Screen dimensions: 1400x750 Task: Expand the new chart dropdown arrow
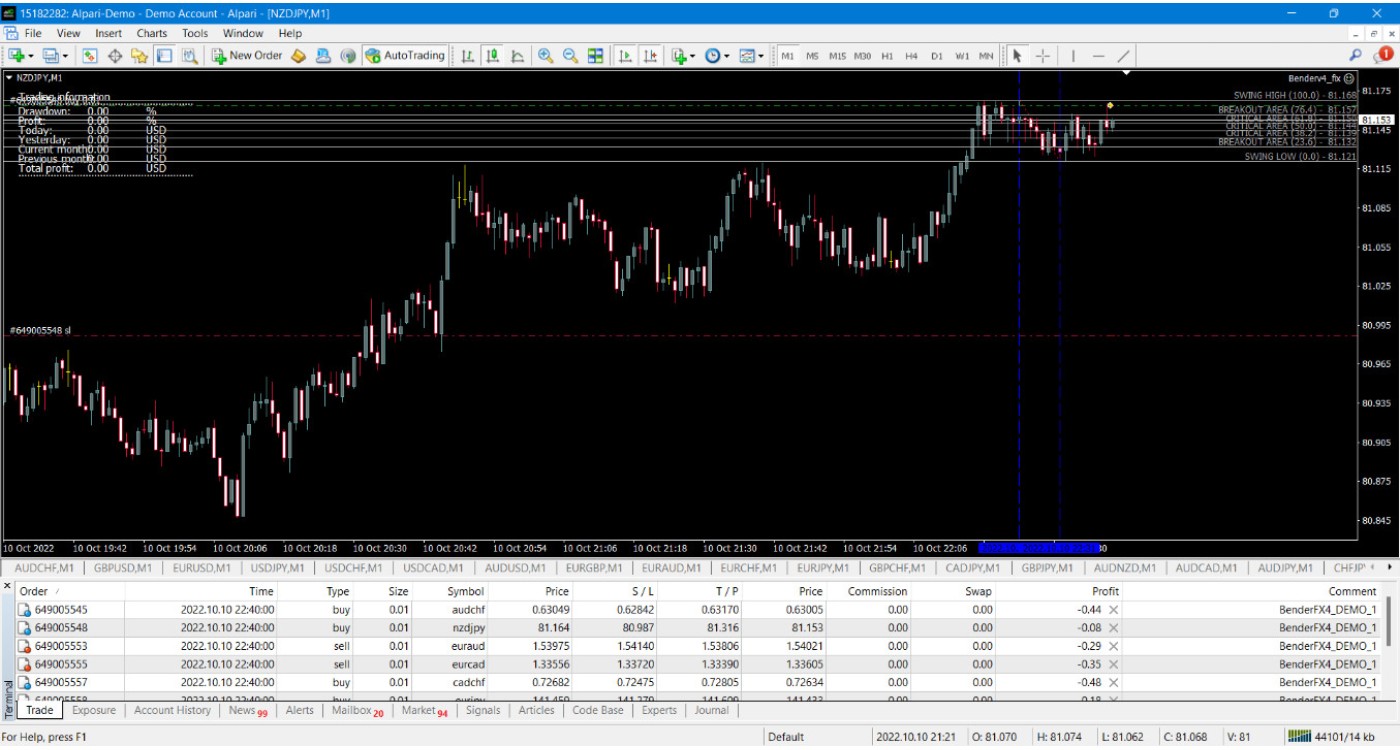(x=32, y=56)
